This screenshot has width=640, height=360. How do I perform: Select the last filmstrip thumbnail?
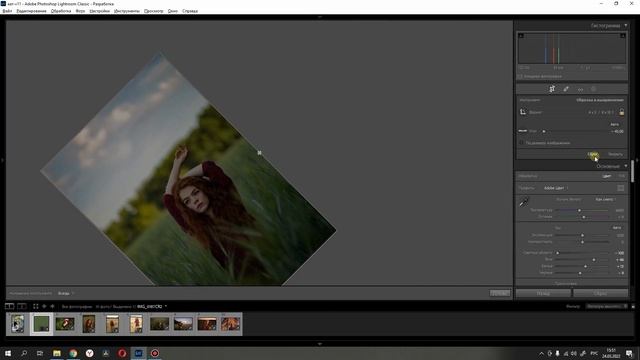[231, 324]
